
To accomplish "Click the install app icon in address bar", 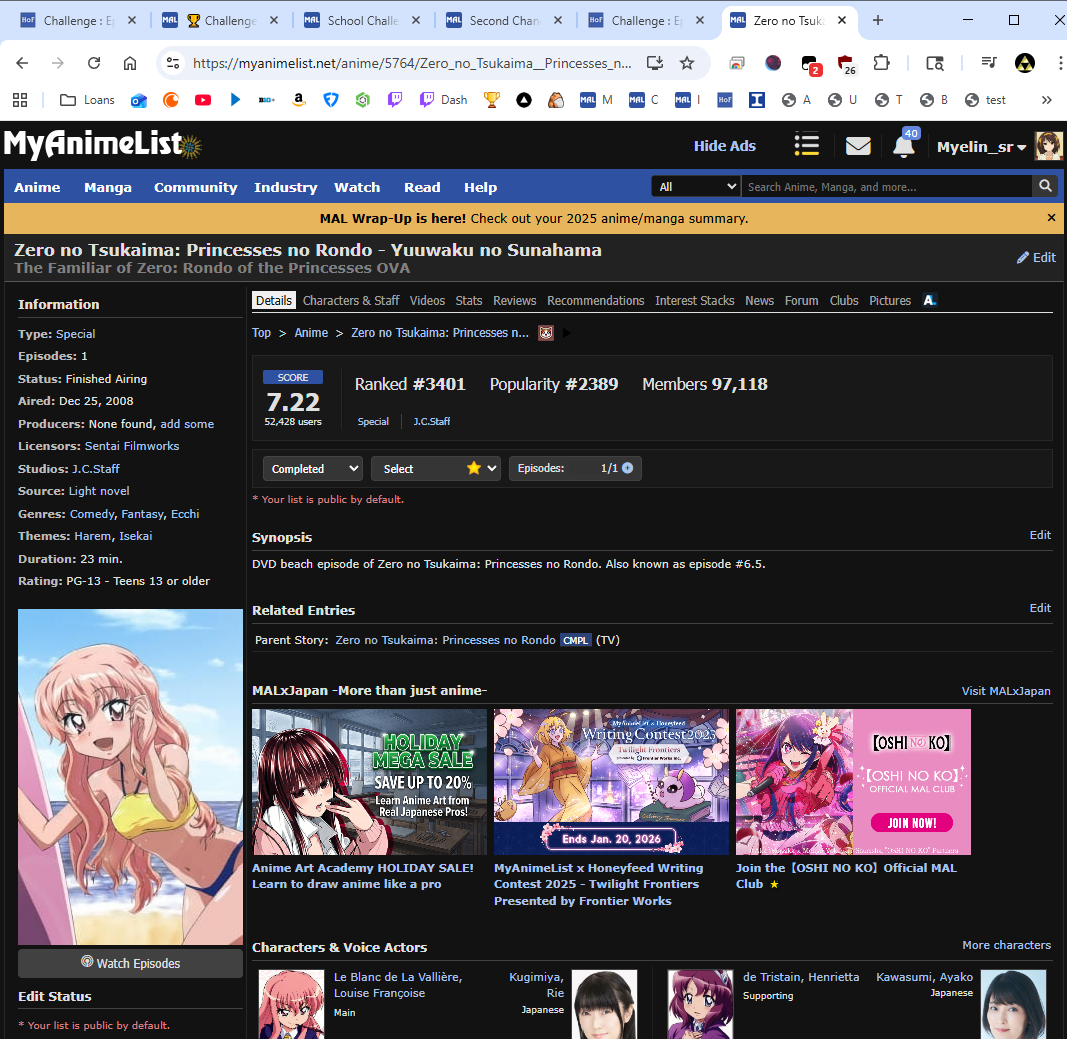I will (x=655, y=63).
